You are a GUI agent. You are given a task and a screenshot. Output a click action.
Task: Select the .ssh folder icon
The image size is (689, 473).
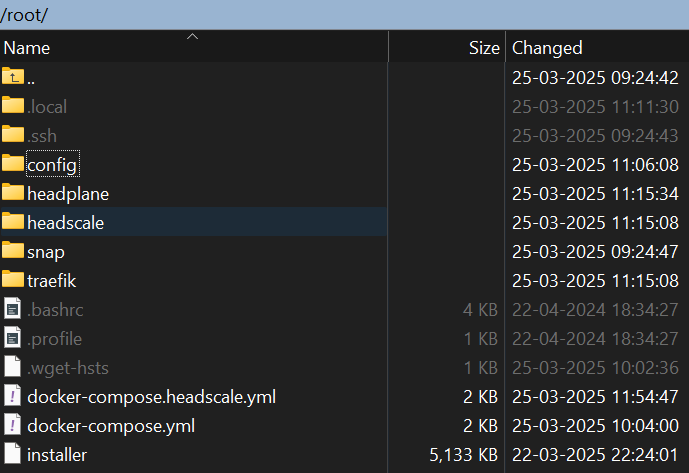point(13,135)
